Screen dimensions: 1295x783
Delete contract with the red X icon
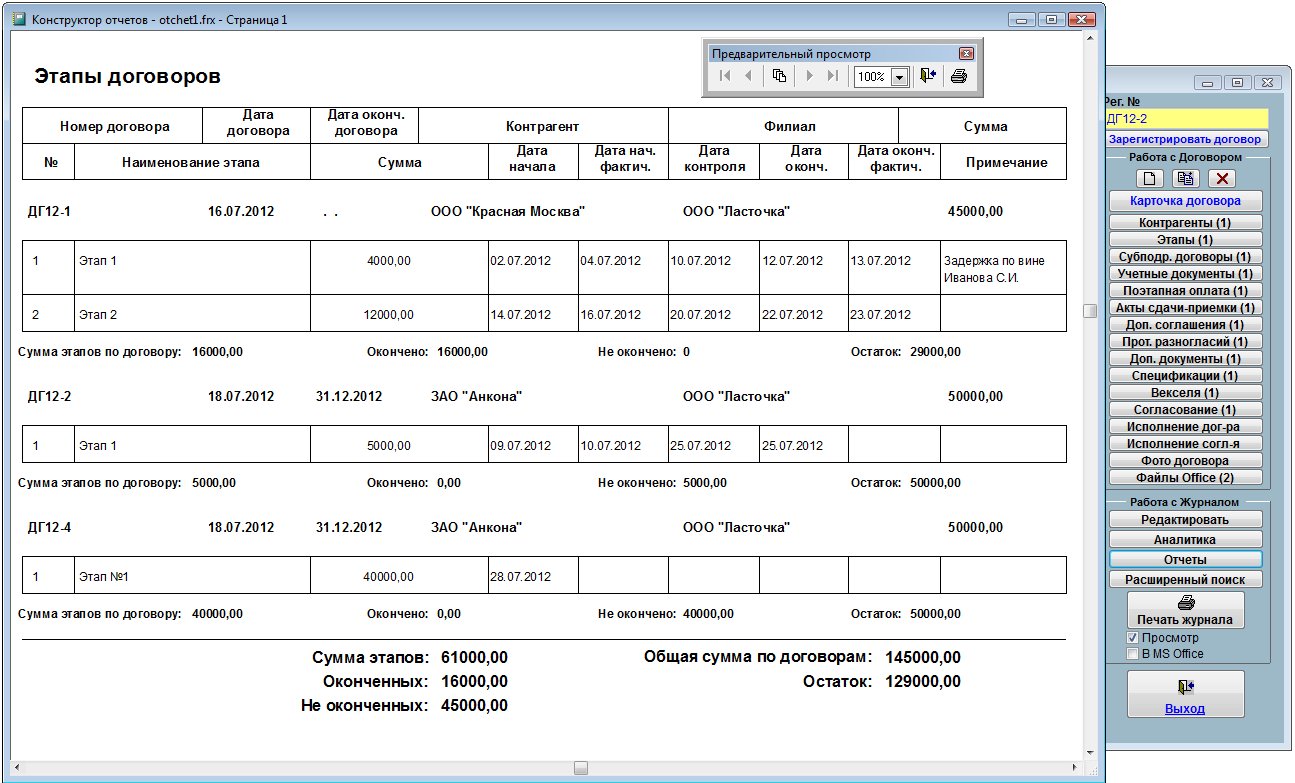click(1222, 179)
